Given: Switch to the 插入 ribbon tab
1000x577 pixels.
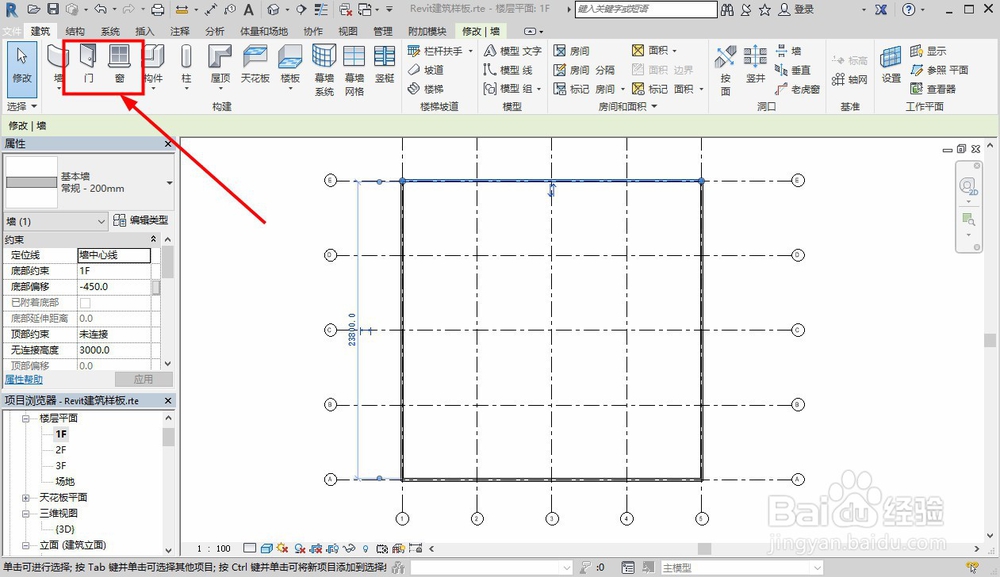Looking at the screenshot, I should tap(144, 31).
